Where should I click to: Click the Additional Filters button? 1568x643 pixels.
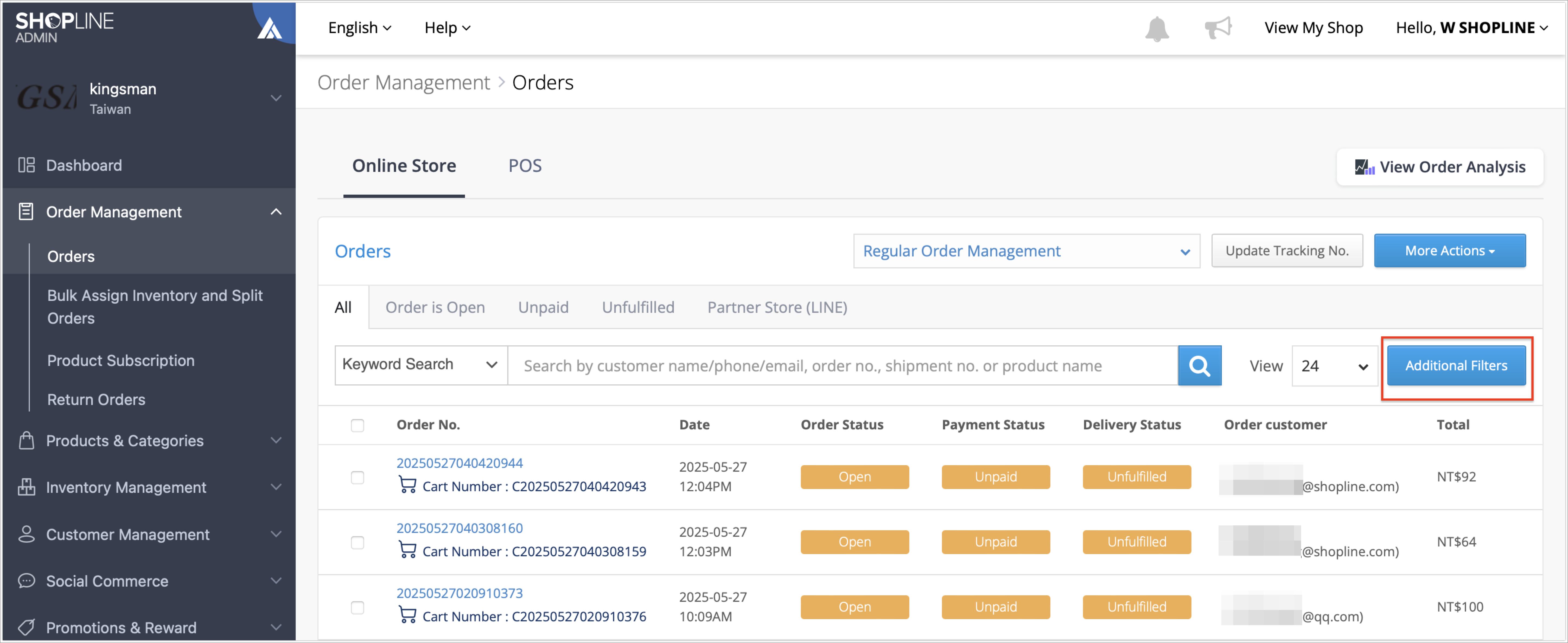1456,366
